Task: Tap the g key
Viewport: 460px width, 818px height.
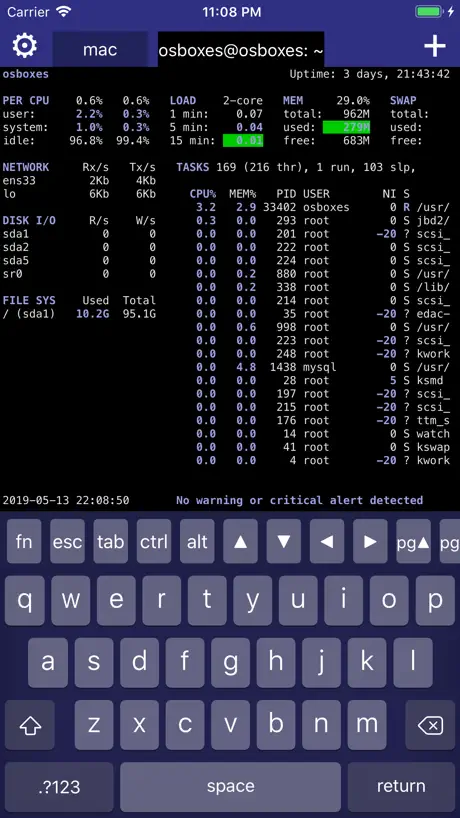Action: [230, 663]
